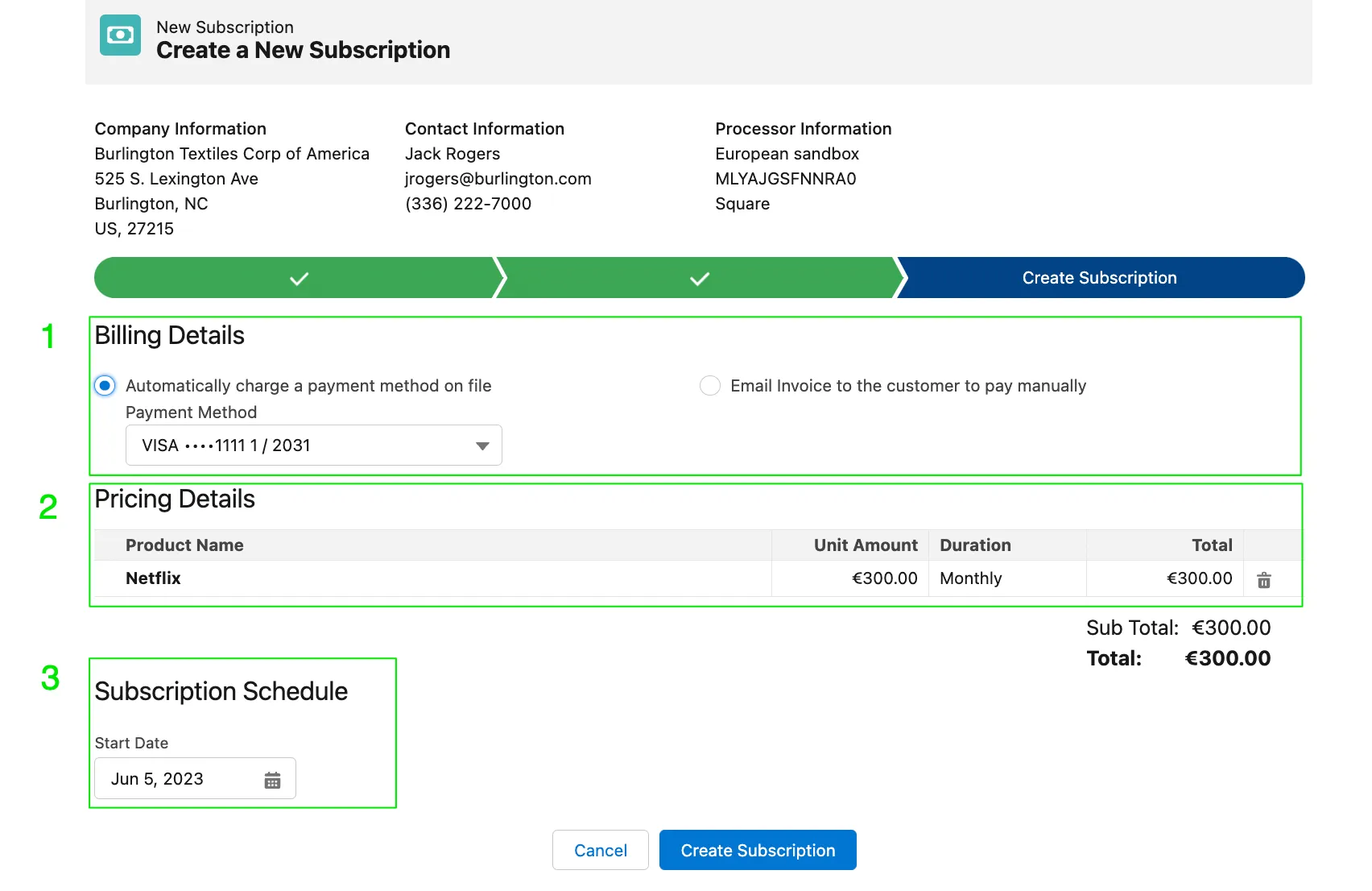Image resolution: width=1372 pixels, height=891 pixels.
Task: Delete the Netflix row with trash icon
Action: click(x=1264, y=580)
